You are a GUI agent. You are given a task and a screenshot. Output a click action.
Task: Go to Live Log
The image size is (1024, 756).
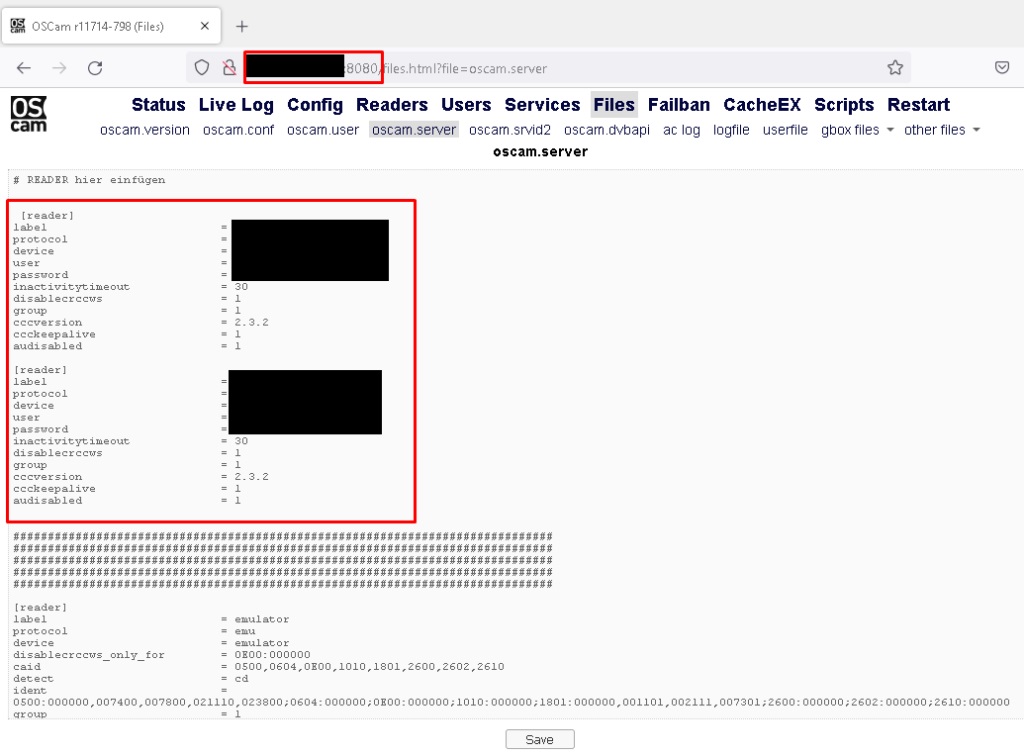(x=236, y=104)
